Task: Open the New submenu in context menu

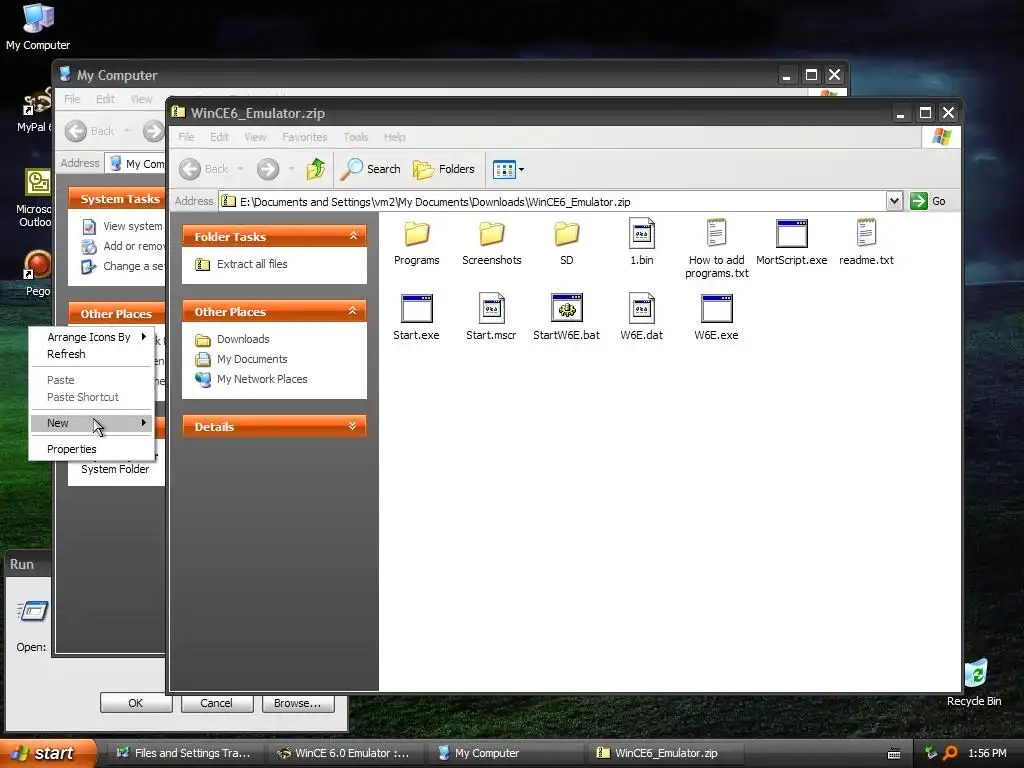Action: coord(91,423)
